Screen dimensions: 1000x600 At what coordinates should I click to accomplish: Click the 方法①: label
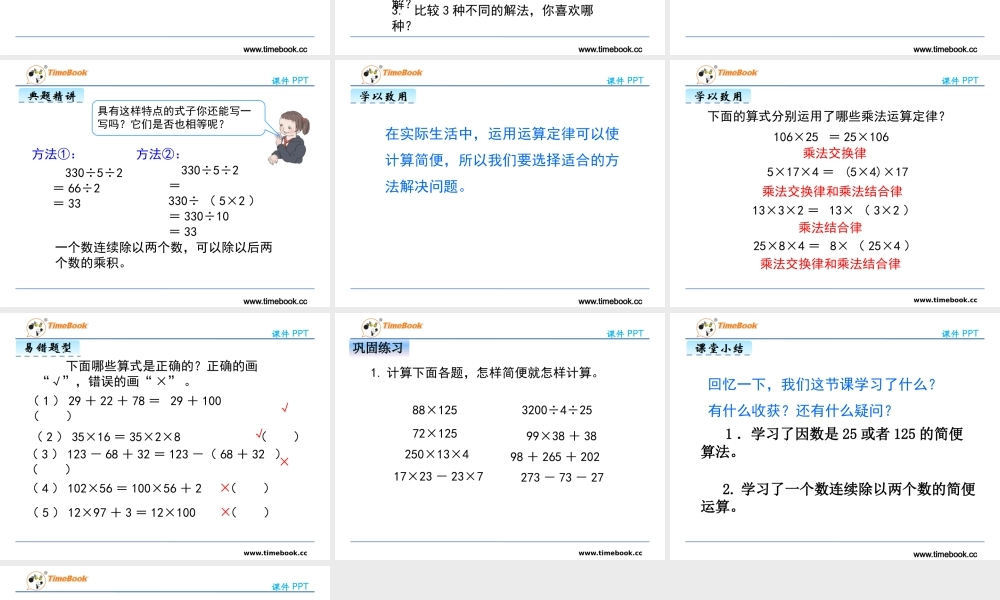click(54, 154)
